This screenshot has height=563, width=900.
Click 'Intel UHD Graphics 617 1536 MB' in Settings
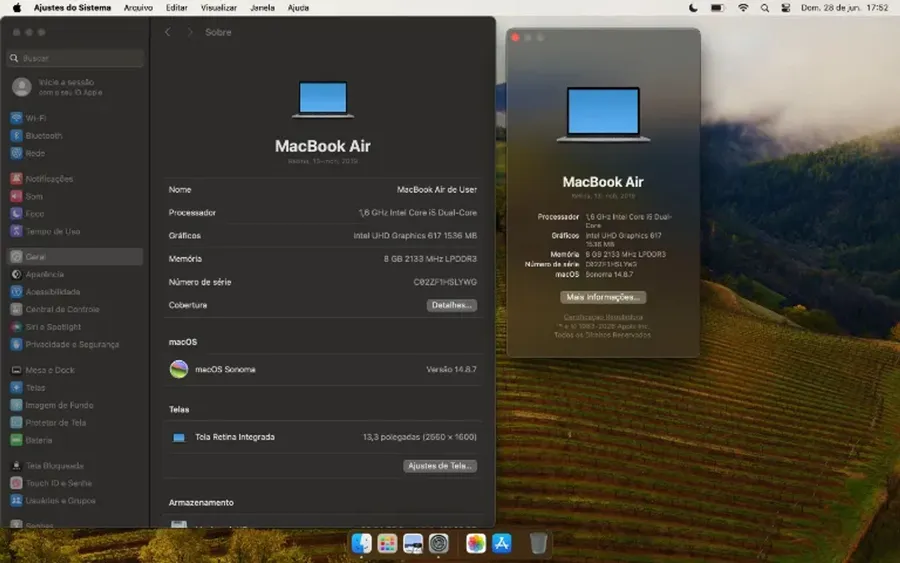click(x=415, y=236)
